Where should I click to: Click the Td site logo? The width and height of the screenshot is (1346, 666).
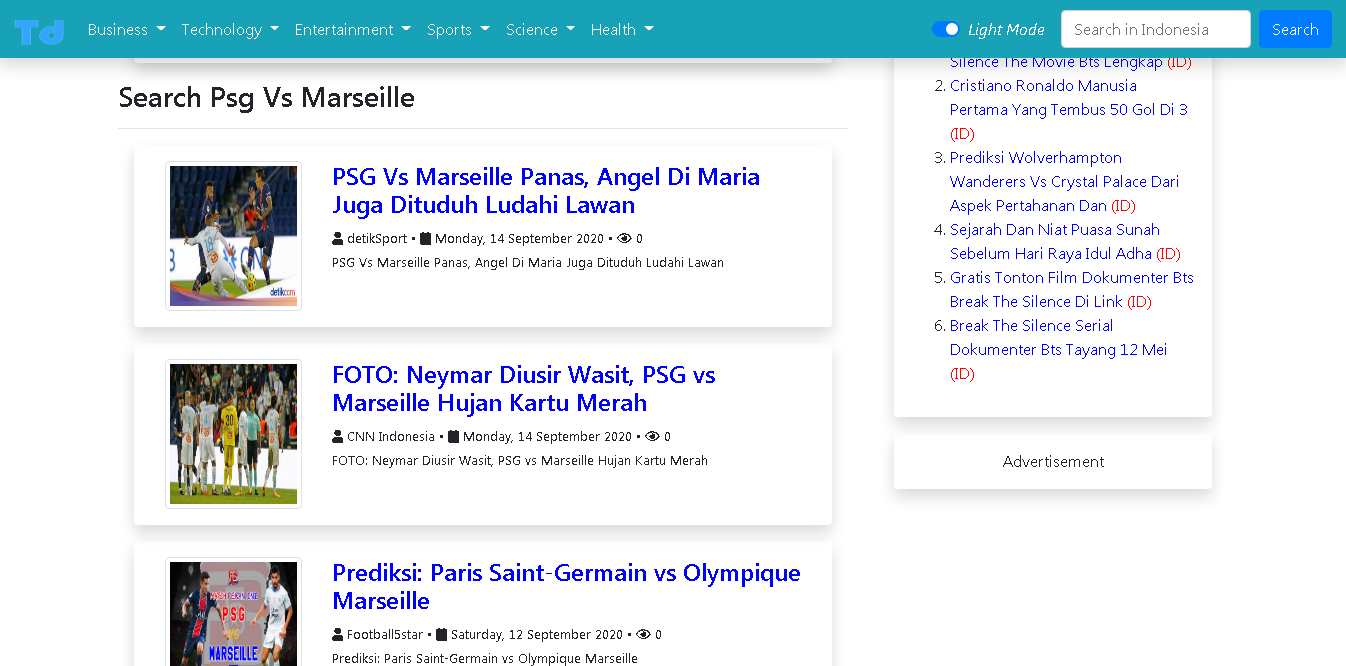click(39, 30)
